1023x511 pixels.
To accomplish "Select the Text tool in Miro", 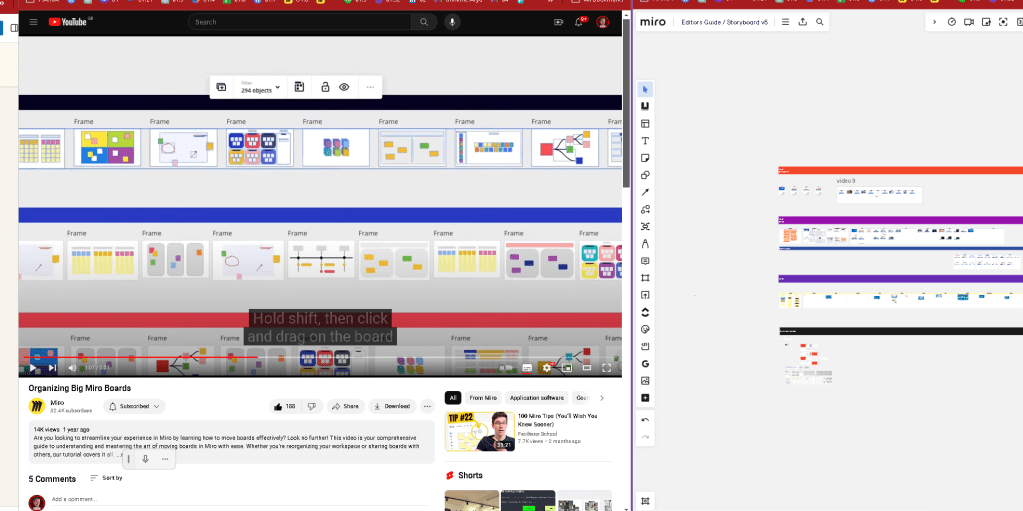I will pos(645,141).
